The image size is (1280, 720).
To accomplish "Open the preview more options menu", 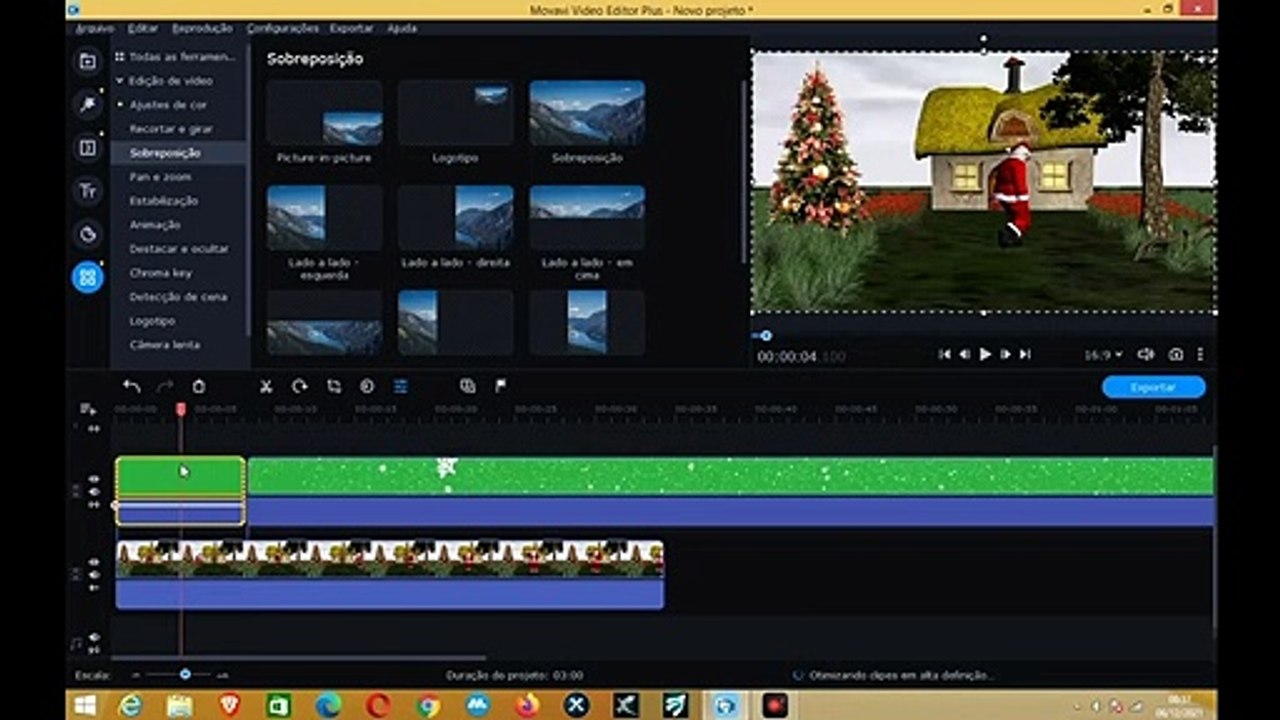I will point(1200,354).
